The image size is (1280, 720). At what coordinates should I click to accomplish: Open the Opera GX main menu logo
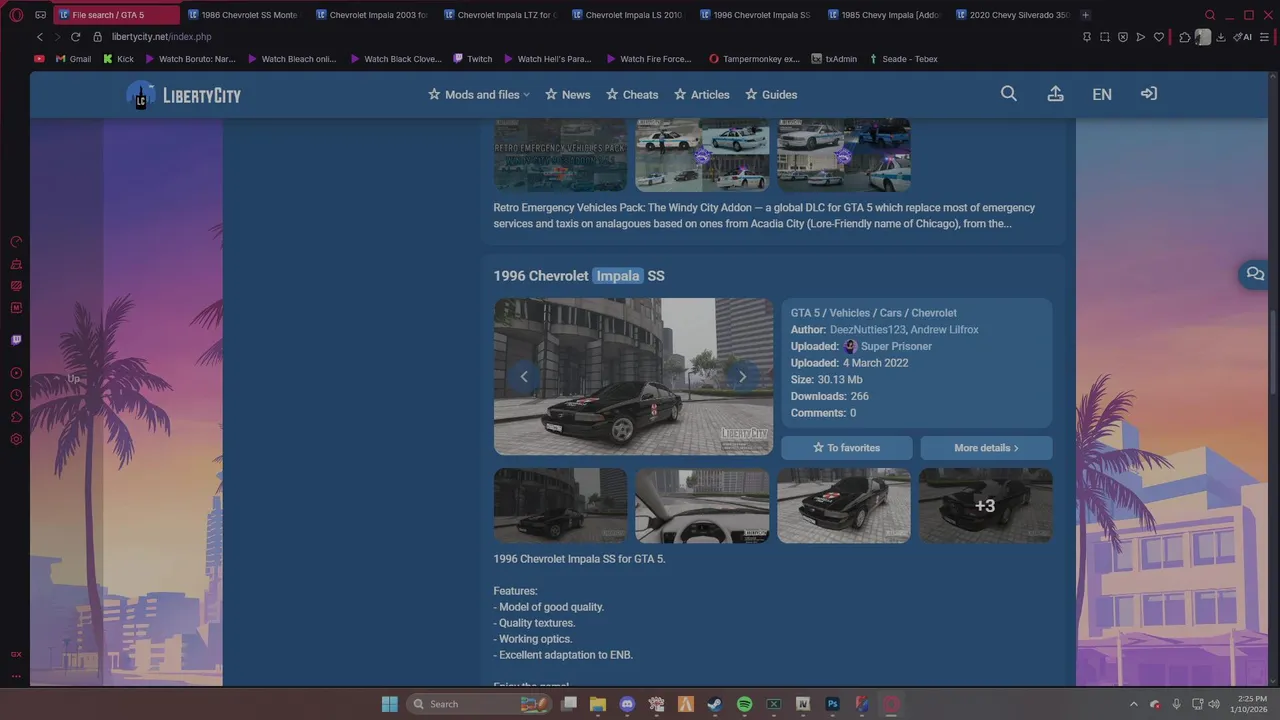click(x=16, y=15)
